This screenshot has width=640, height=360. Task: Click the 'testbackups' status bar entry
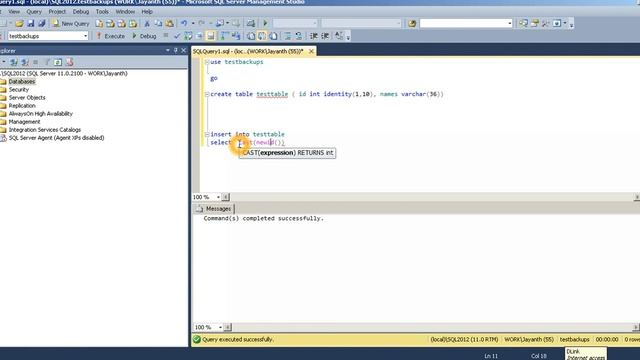(574, 340)
